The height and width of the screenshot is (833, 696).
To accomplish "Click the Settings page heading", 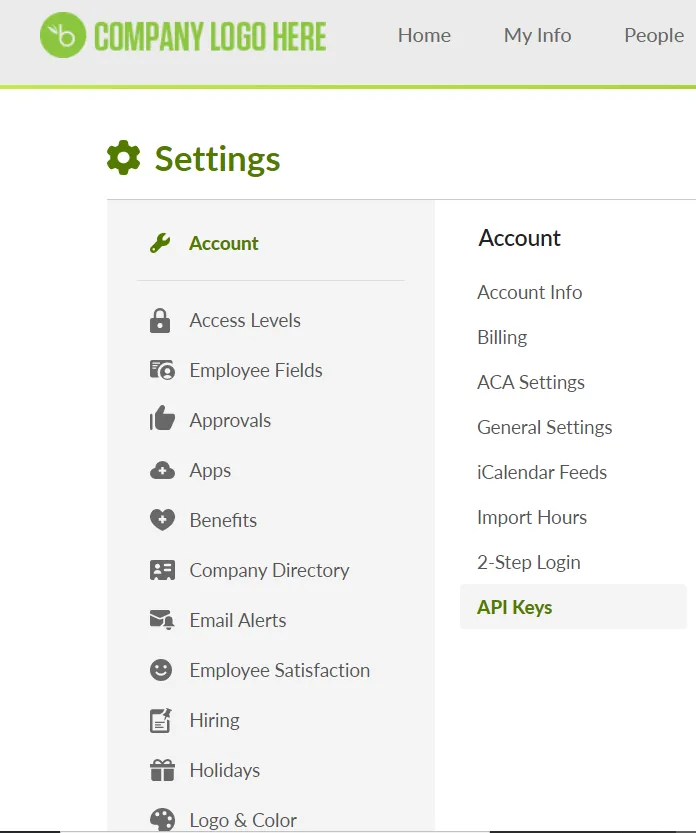I will [217, 159].
